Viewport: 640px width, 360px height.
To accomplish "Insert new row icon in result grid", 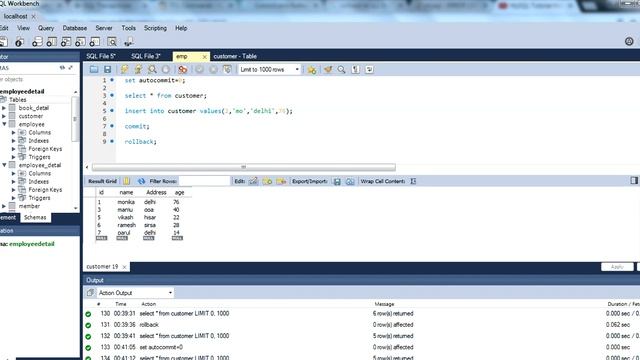I will point(267,181).
